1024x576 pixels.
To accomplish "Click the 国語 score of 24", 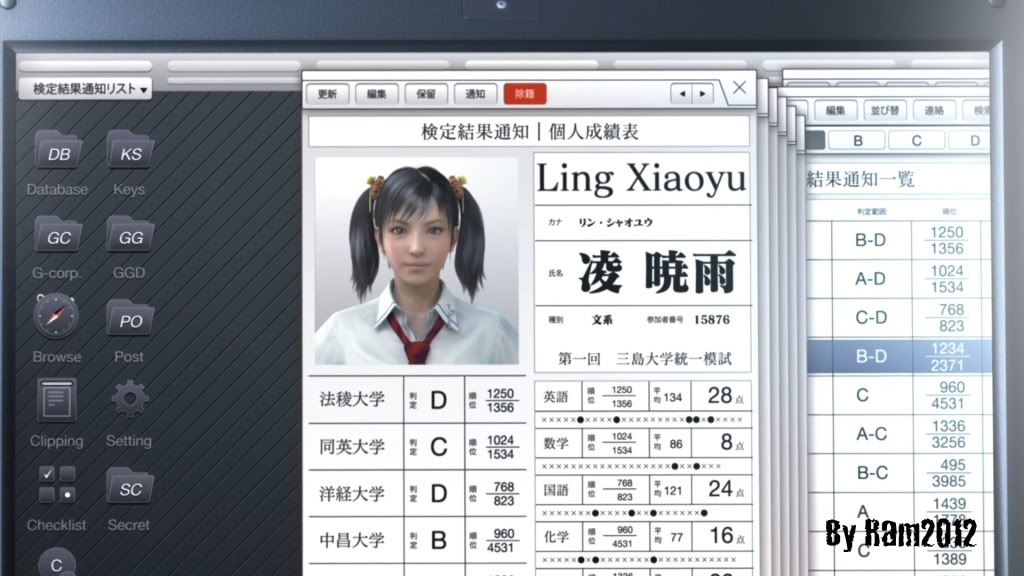I will pyautogui.click(x=720, y=488).
